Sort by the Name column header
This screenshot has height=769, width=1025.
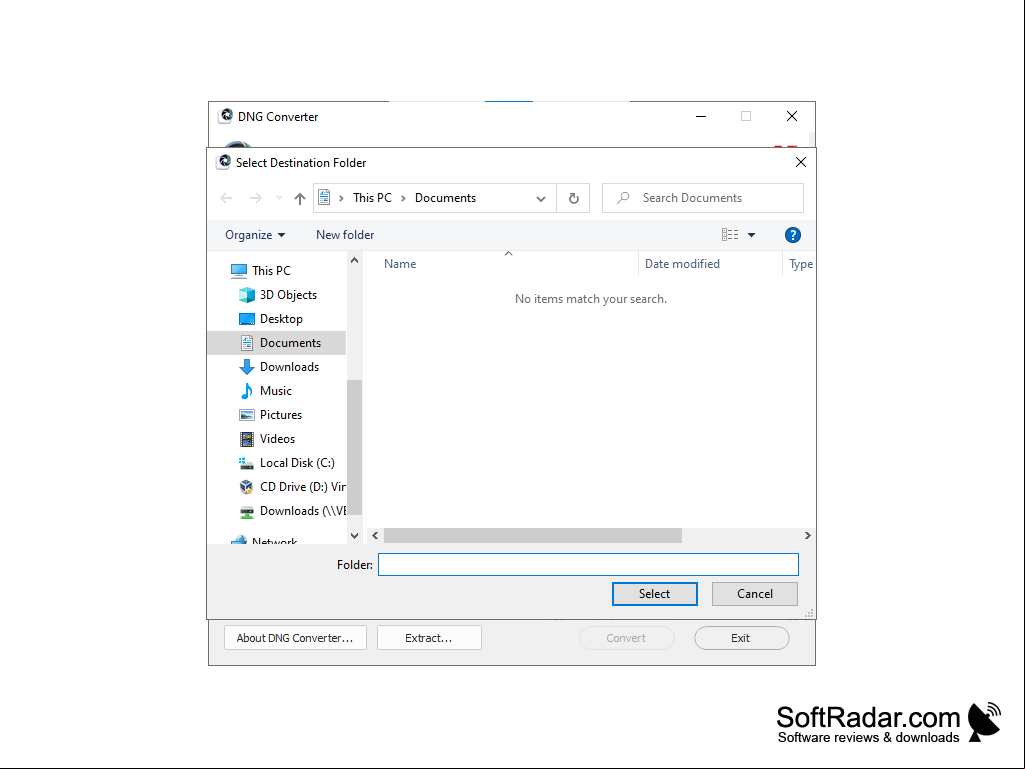pyautogui.click(x=400, y=264)
